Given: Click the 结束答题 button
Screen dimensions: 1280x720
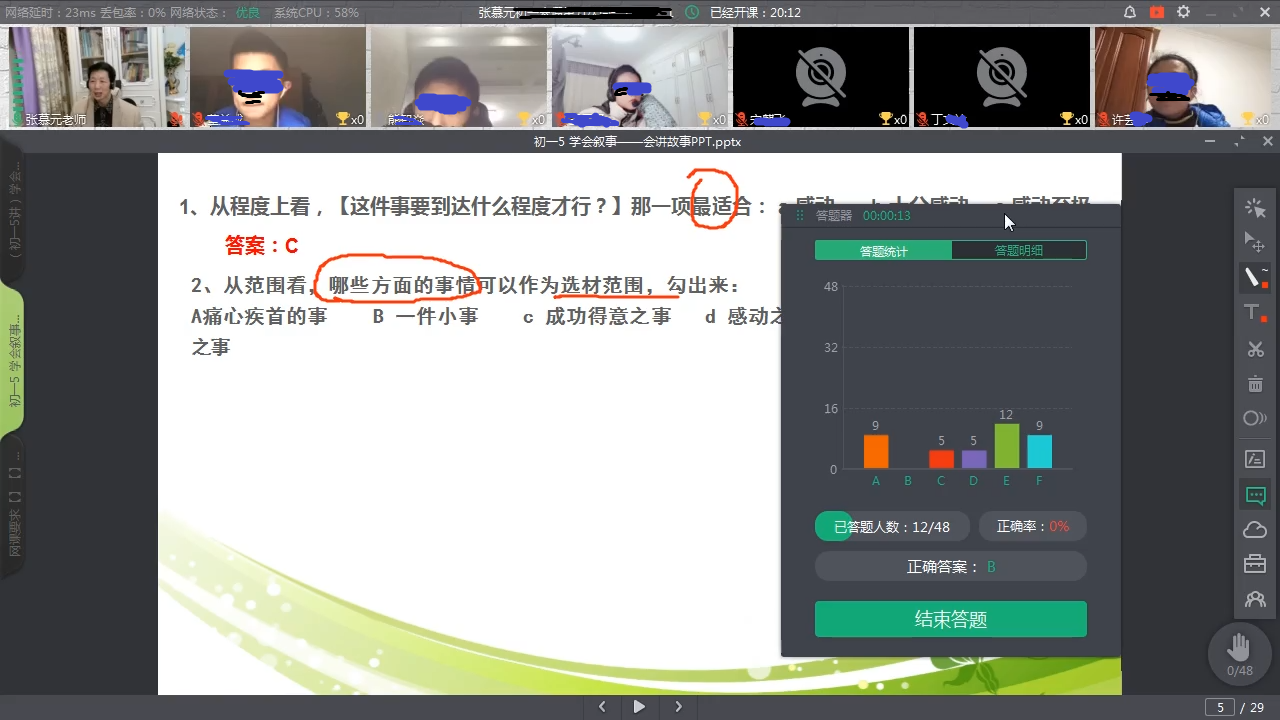Looking at the screenshot, I should pos(950,619).
